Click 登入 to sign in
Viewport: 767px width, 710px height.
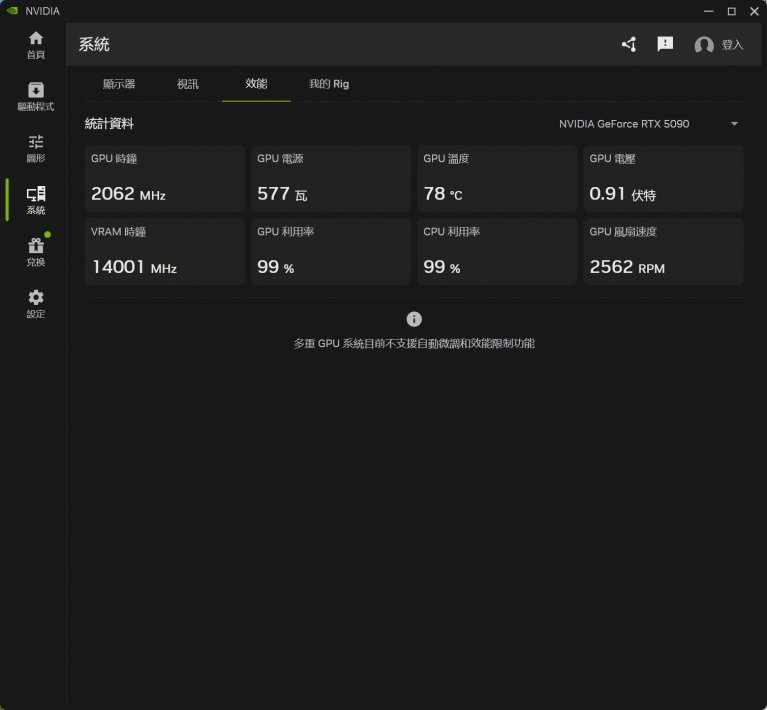tap(720, 45)
